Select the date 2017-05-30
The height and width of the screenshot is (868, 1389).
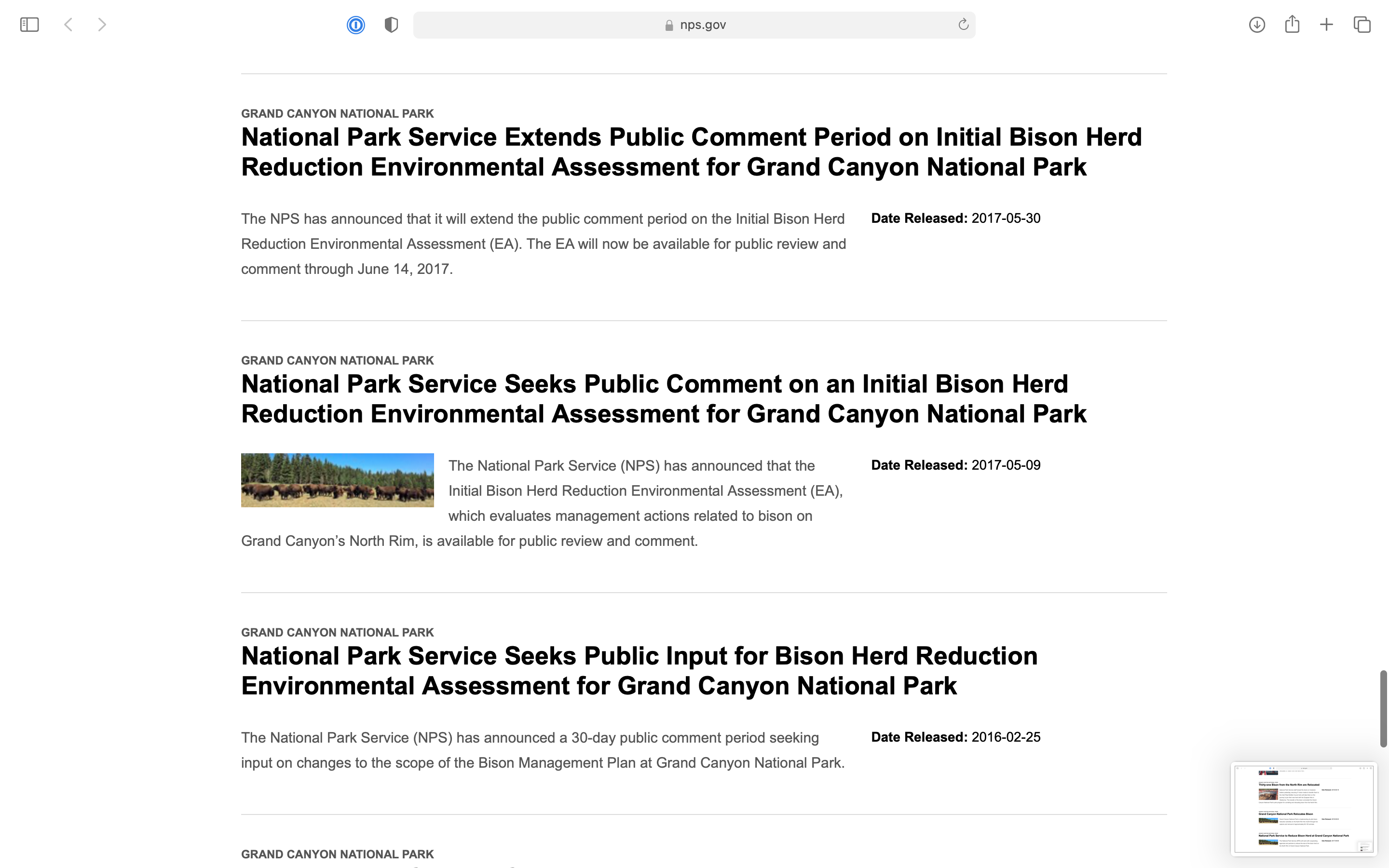1006,218
